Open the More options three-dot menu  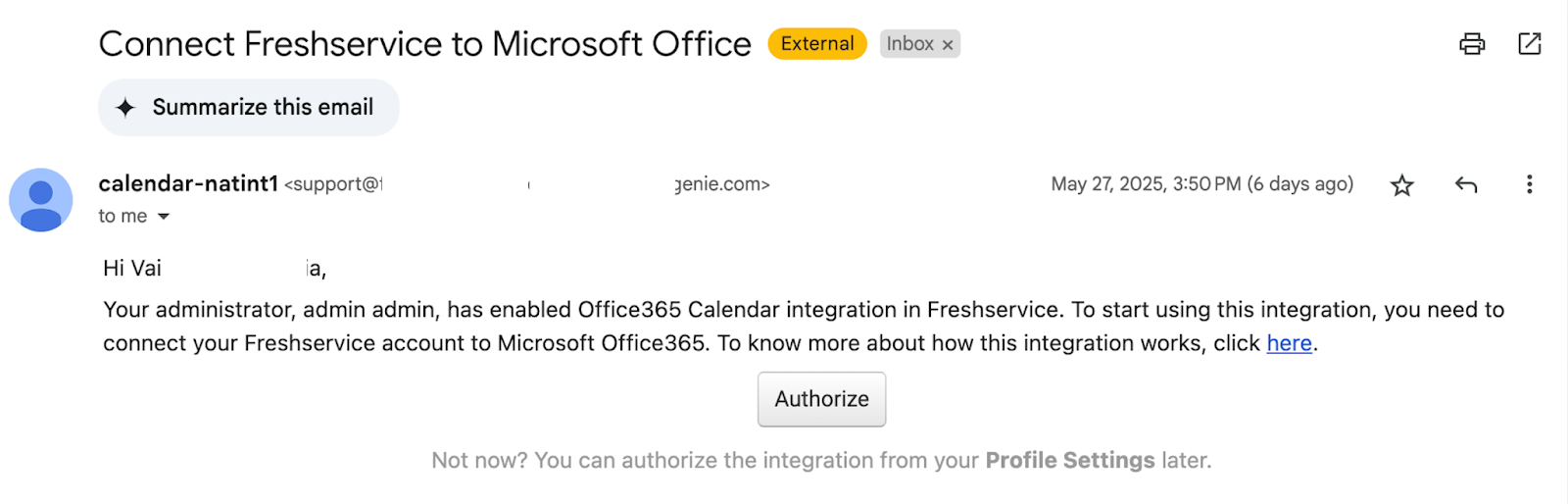click(1529, 184)
